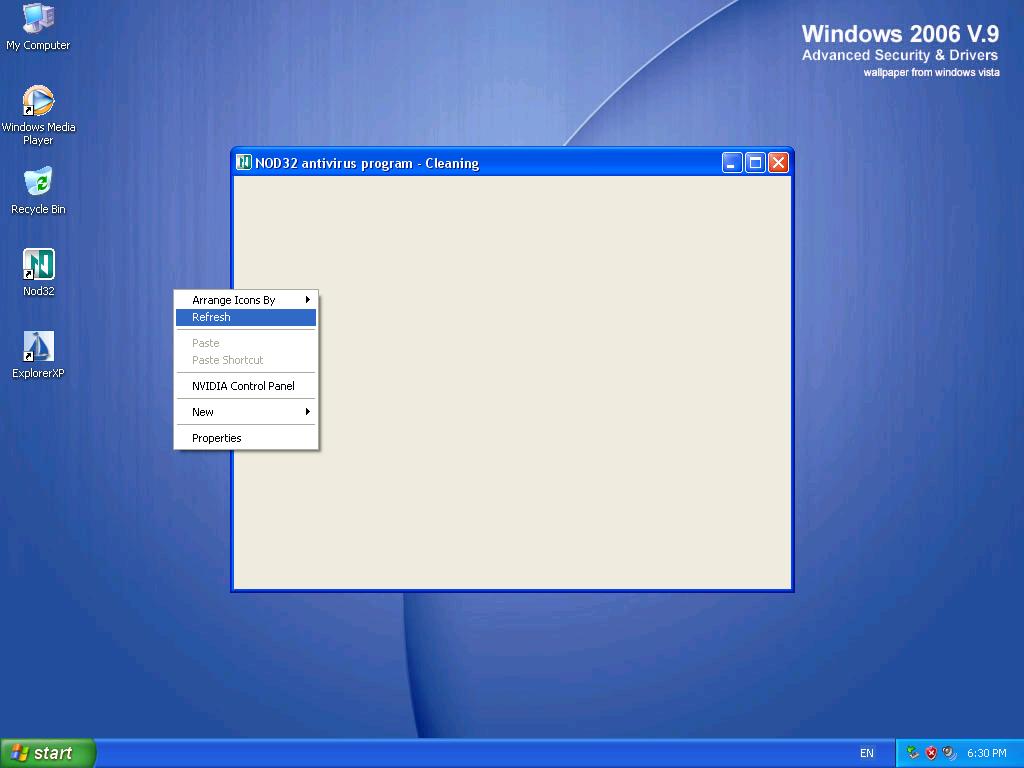Click the greyed-out Paste Shortcut entry
Screen dimensions: 1024x768
click(x=246, y=360)
